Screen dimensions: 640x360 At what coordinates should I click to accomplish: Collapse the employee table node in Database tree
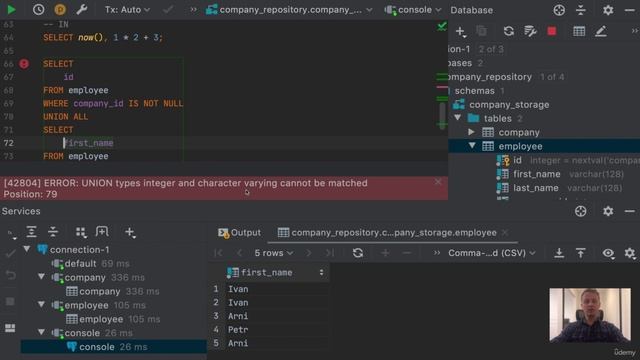472,146
